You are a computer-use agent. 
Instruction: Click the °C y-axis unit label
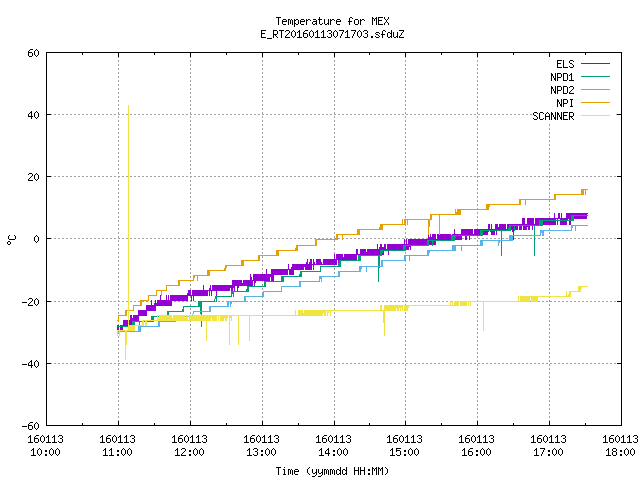11,240
